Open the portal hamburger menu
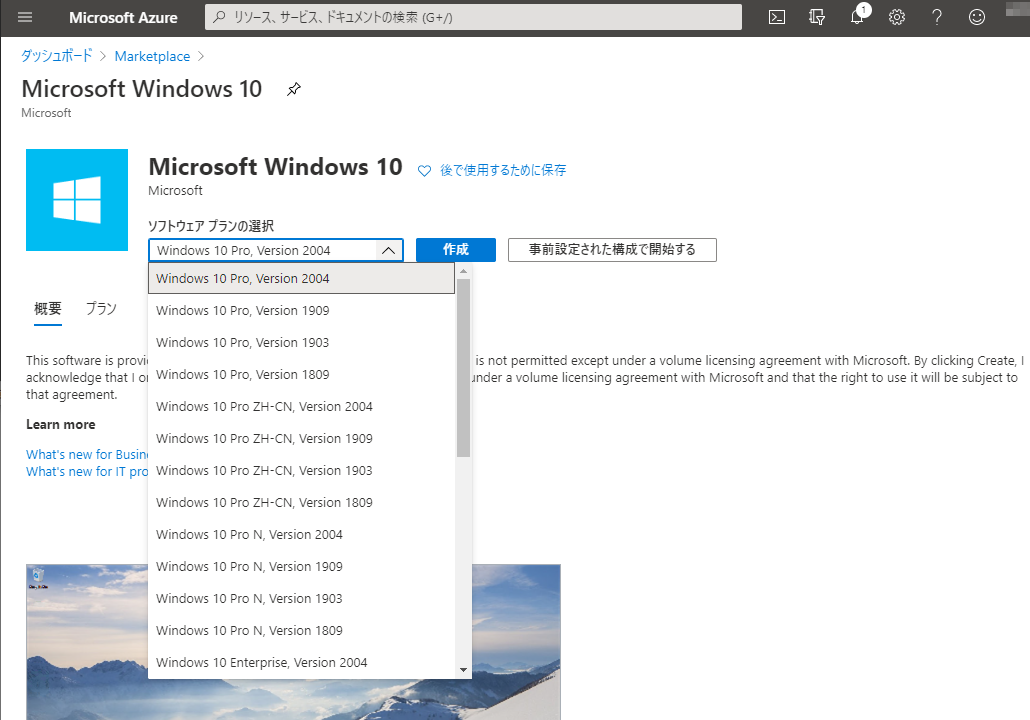 click(x=26, y=17)
